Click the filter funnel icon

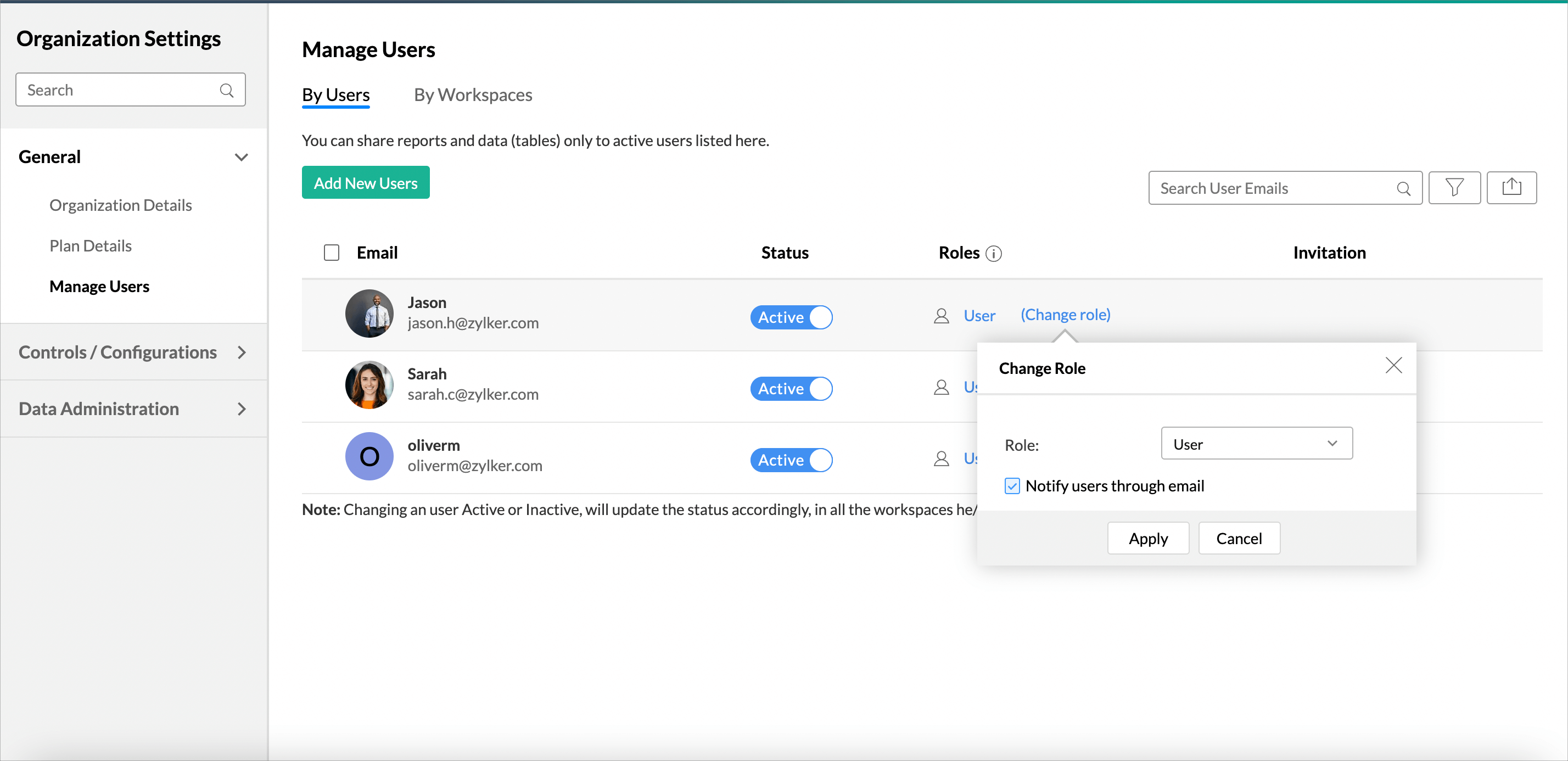coord(1454,188)
